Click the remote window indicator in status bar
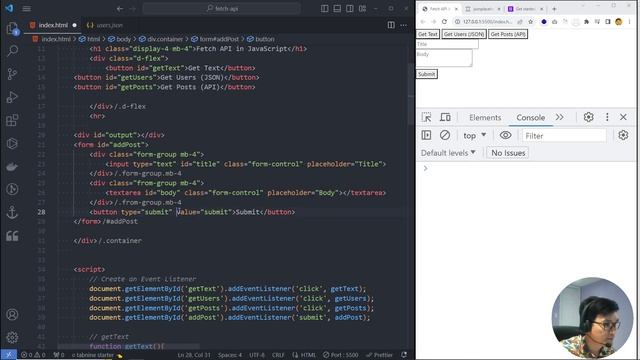Screen dimensions: 640x360 pyautogui.click(x=9, y=355)
